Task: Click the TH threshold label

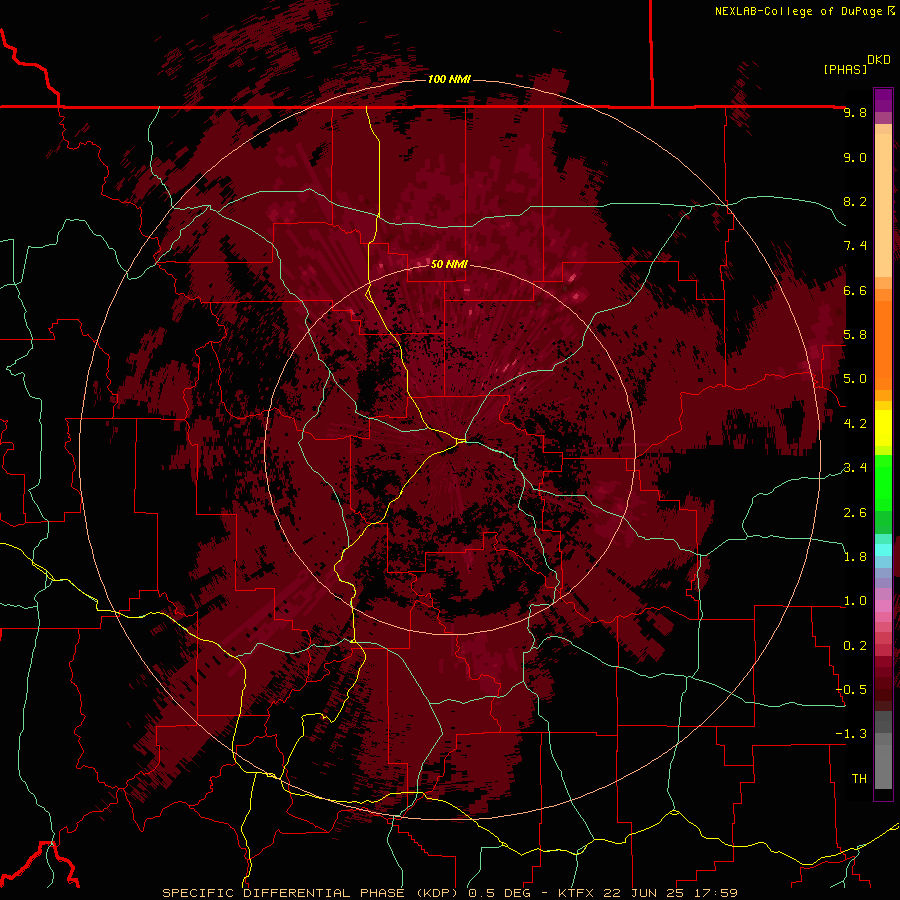Action: tap(859, 779)
